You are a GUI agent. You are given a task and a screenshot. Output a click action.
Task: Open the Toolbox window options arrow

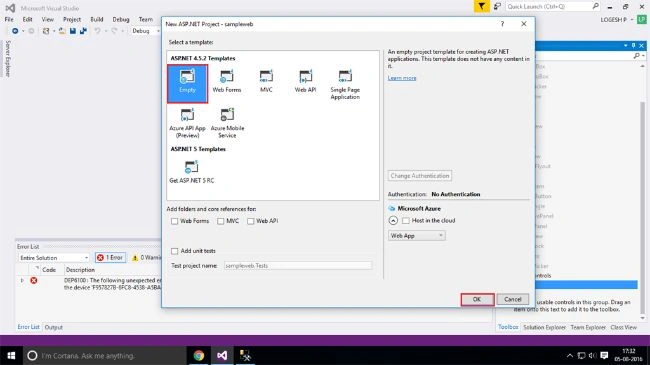coord(626,45)
